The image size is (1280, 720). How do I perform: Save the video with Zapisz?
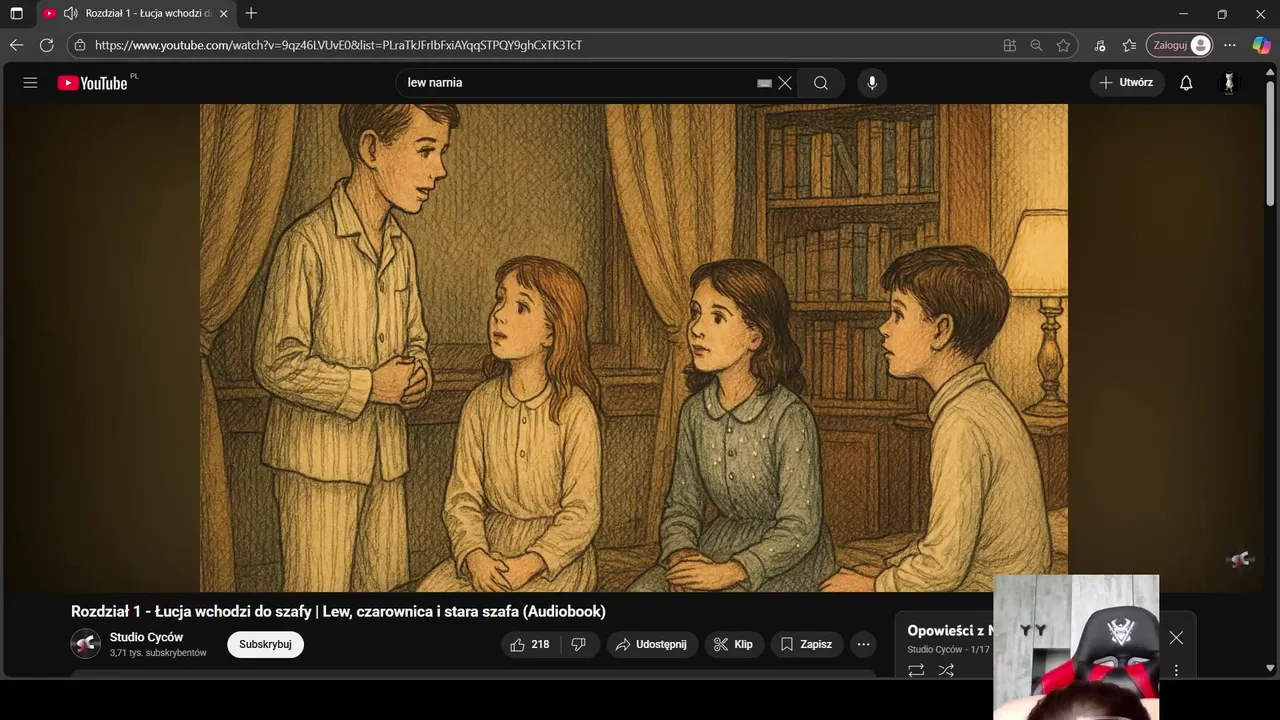click(x=806, y=645)
